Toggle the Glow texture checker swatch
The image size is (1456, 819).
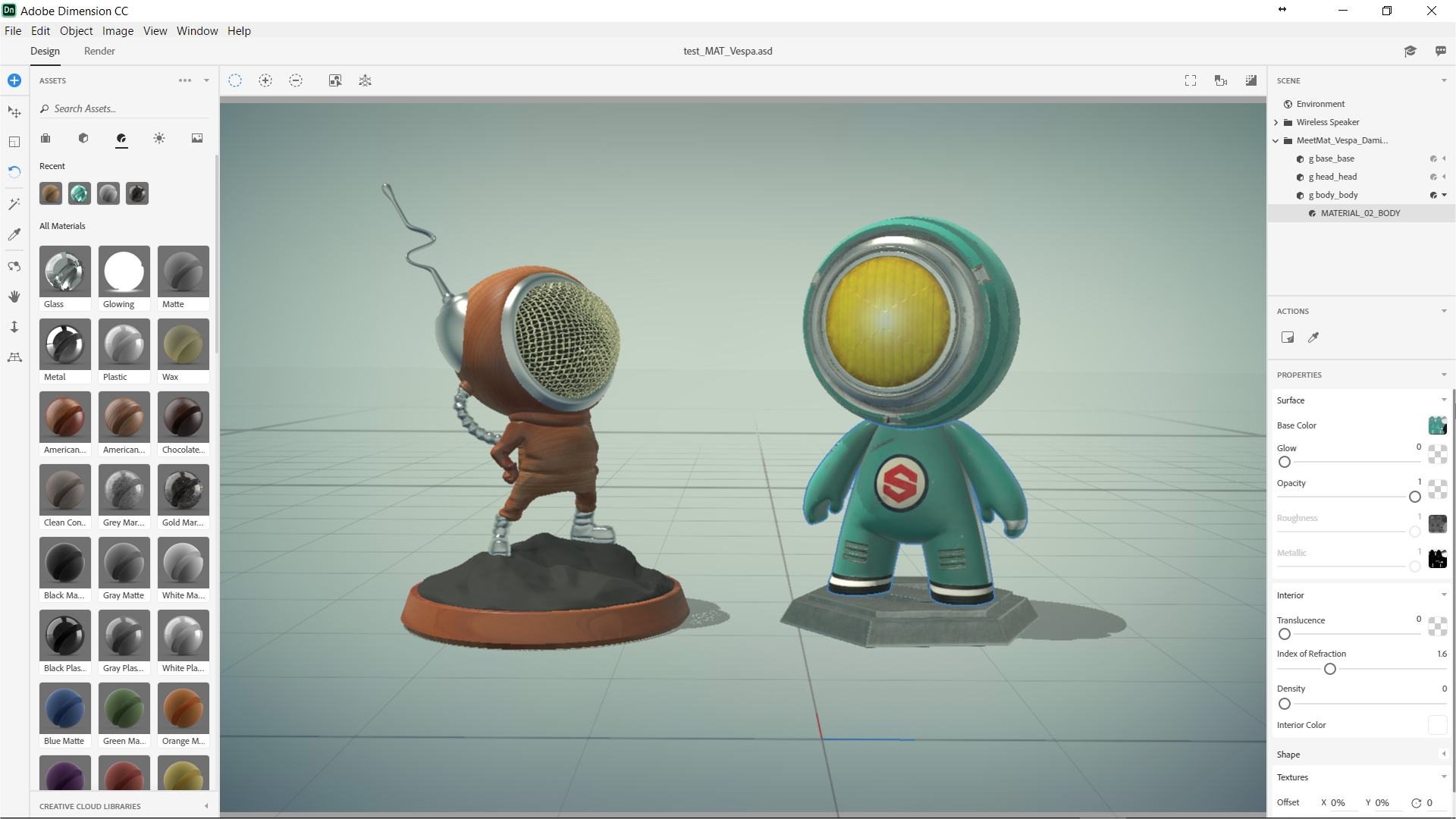1437,454
